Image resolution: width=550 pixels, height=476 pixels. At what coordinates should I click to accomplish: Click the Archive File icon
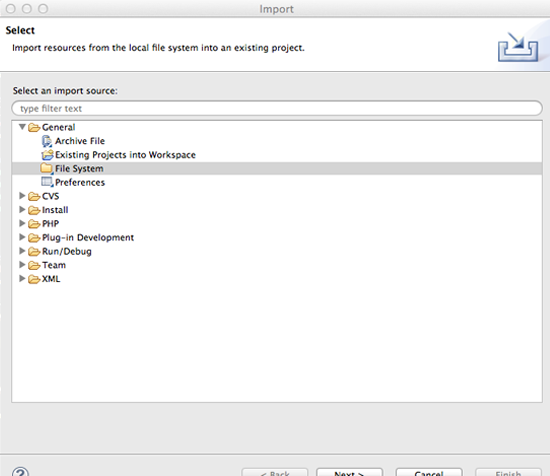pos(47,141)
